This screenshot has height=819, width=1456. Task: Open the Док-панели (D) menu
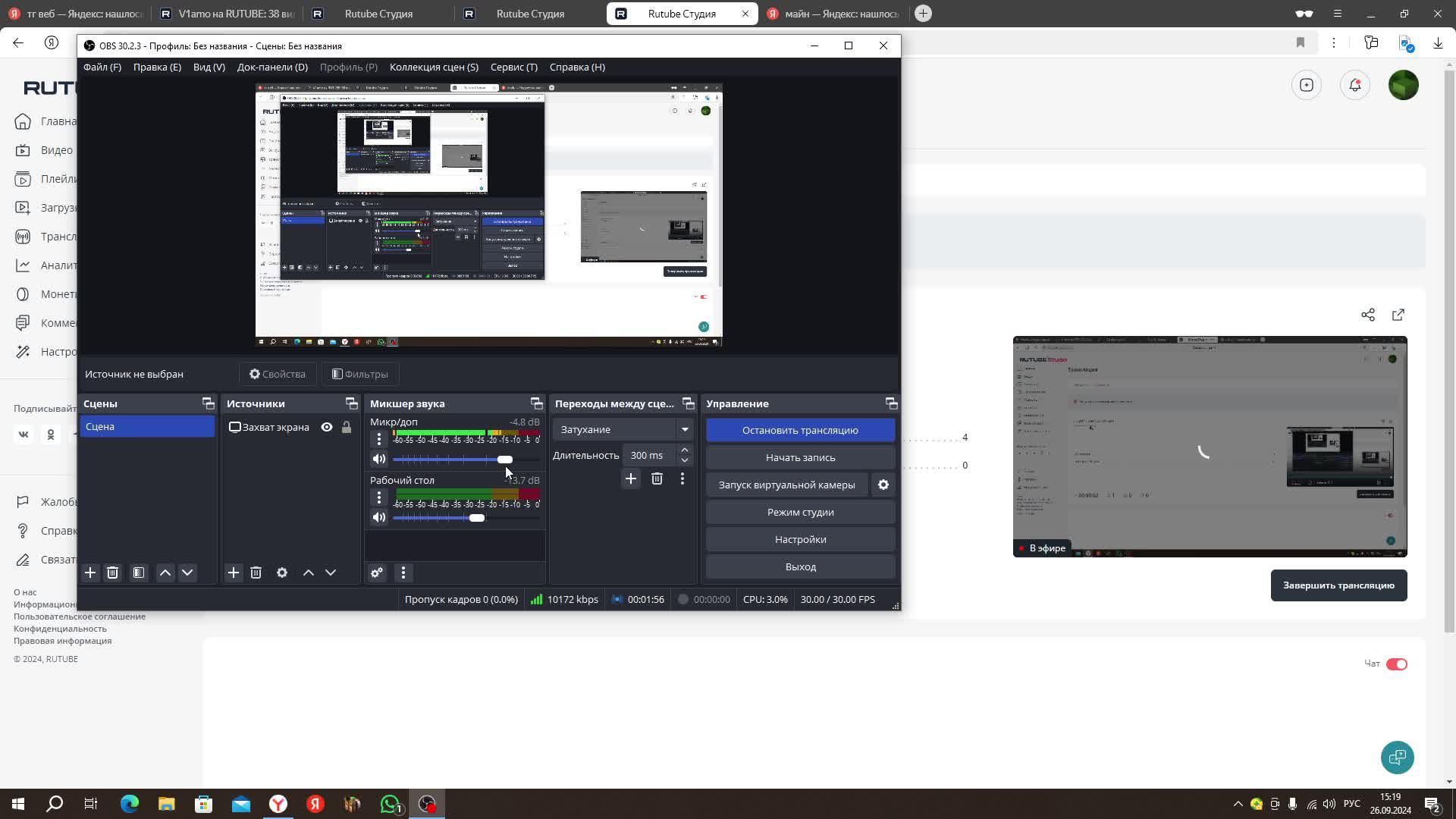(272, 67)
